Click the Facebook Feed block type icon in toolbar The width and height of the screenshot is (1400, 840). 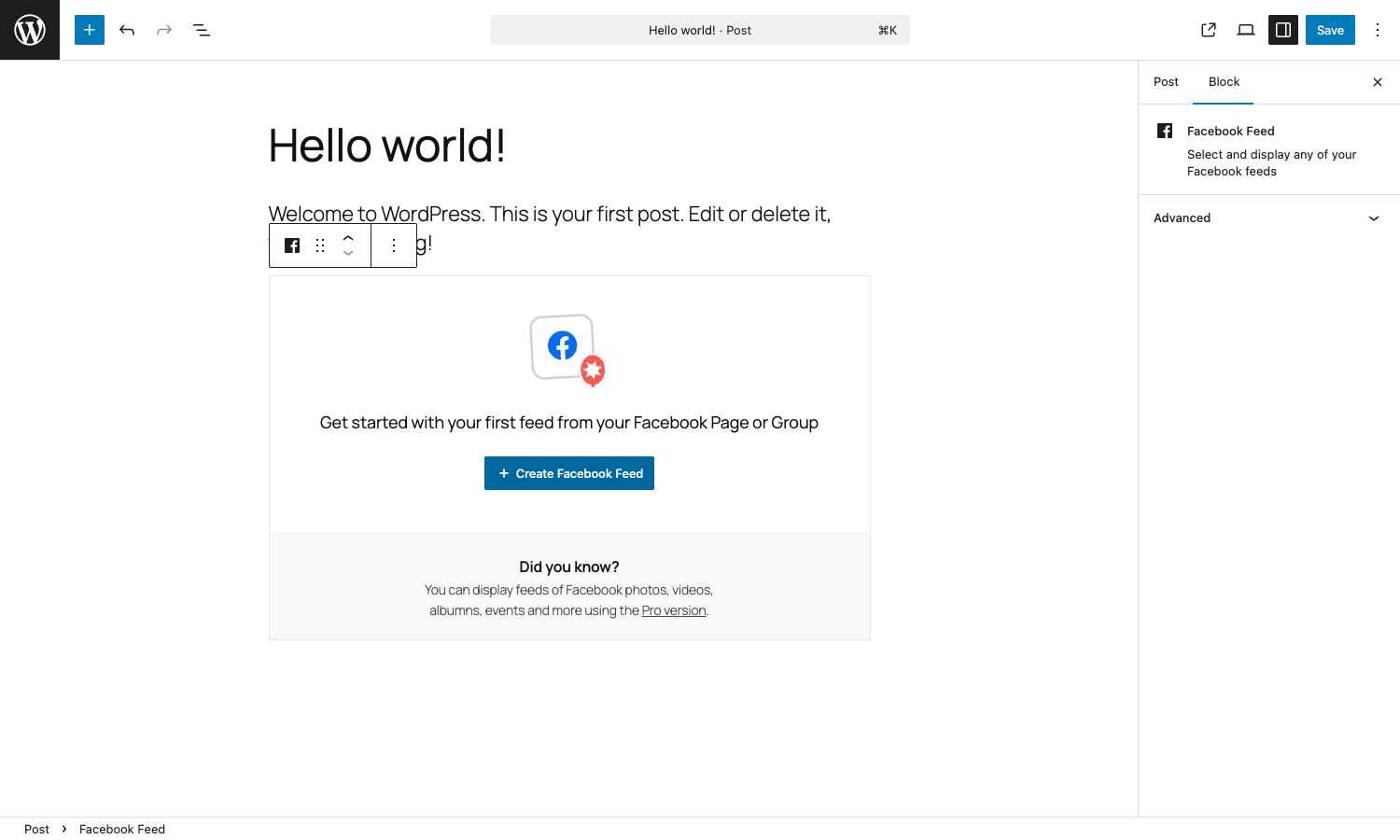pyautogui.click(x=292, y=245)
